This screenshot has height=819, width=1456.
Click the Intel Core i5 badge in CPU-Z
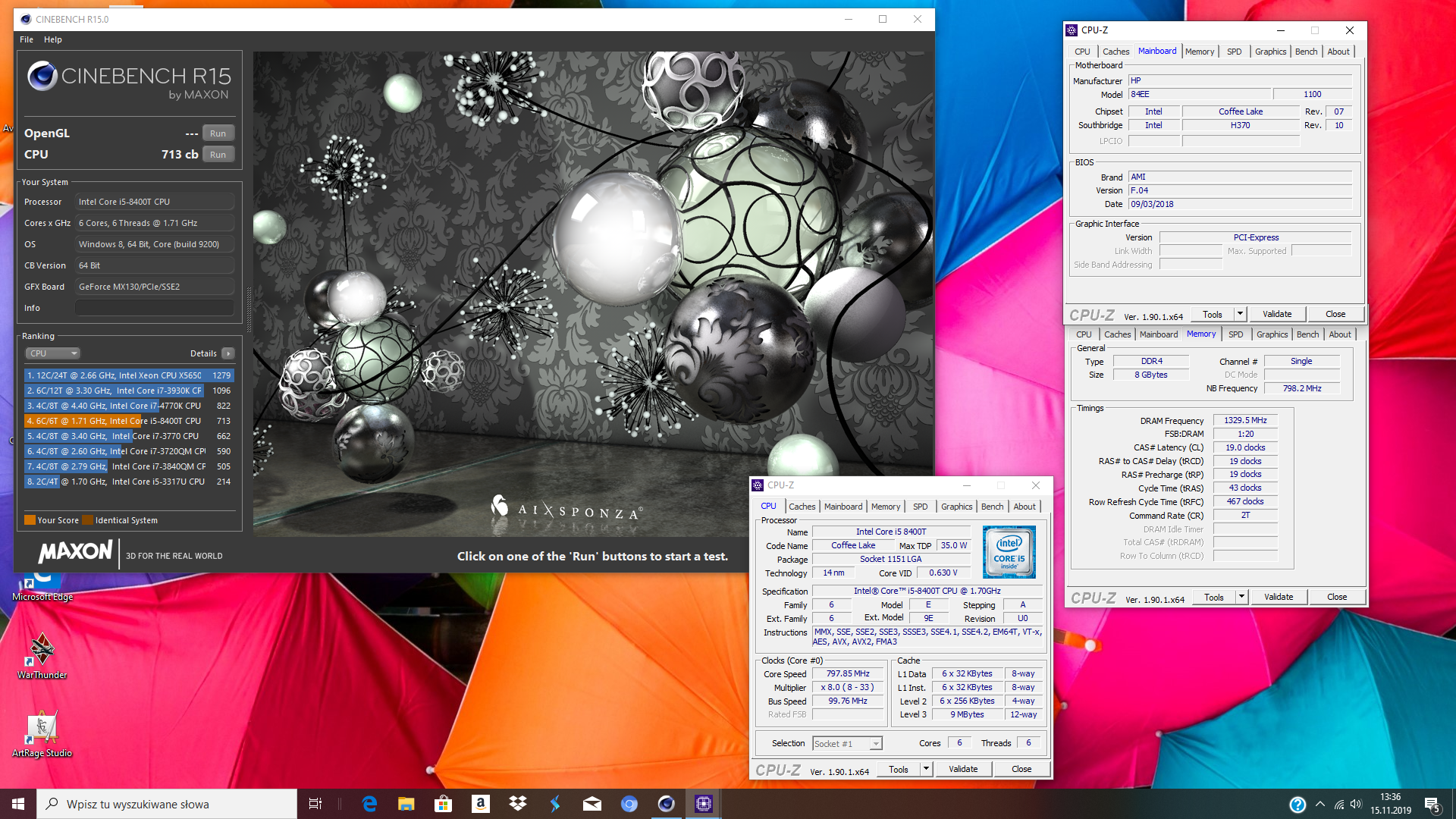pos(1009,552)
